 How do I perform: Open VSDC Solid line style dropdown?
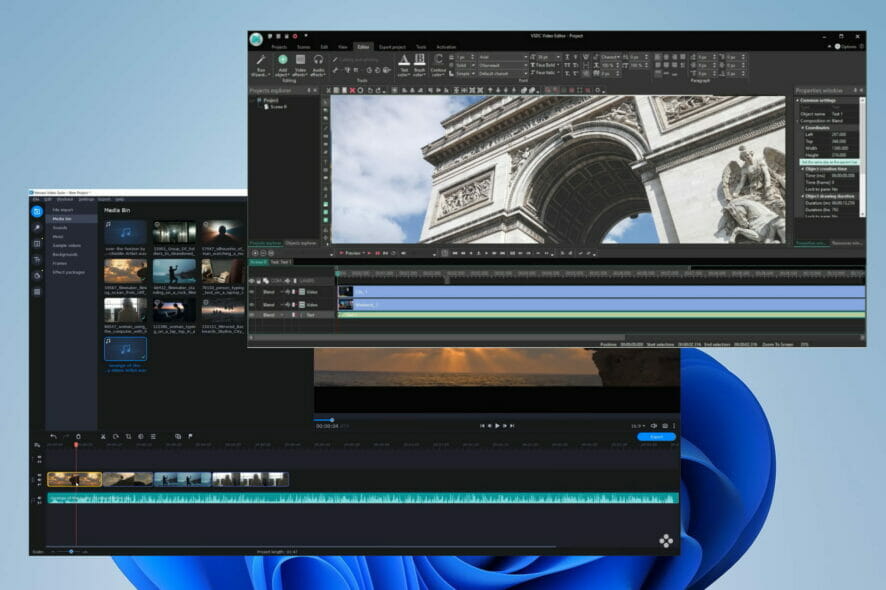(x=465, y=66)
